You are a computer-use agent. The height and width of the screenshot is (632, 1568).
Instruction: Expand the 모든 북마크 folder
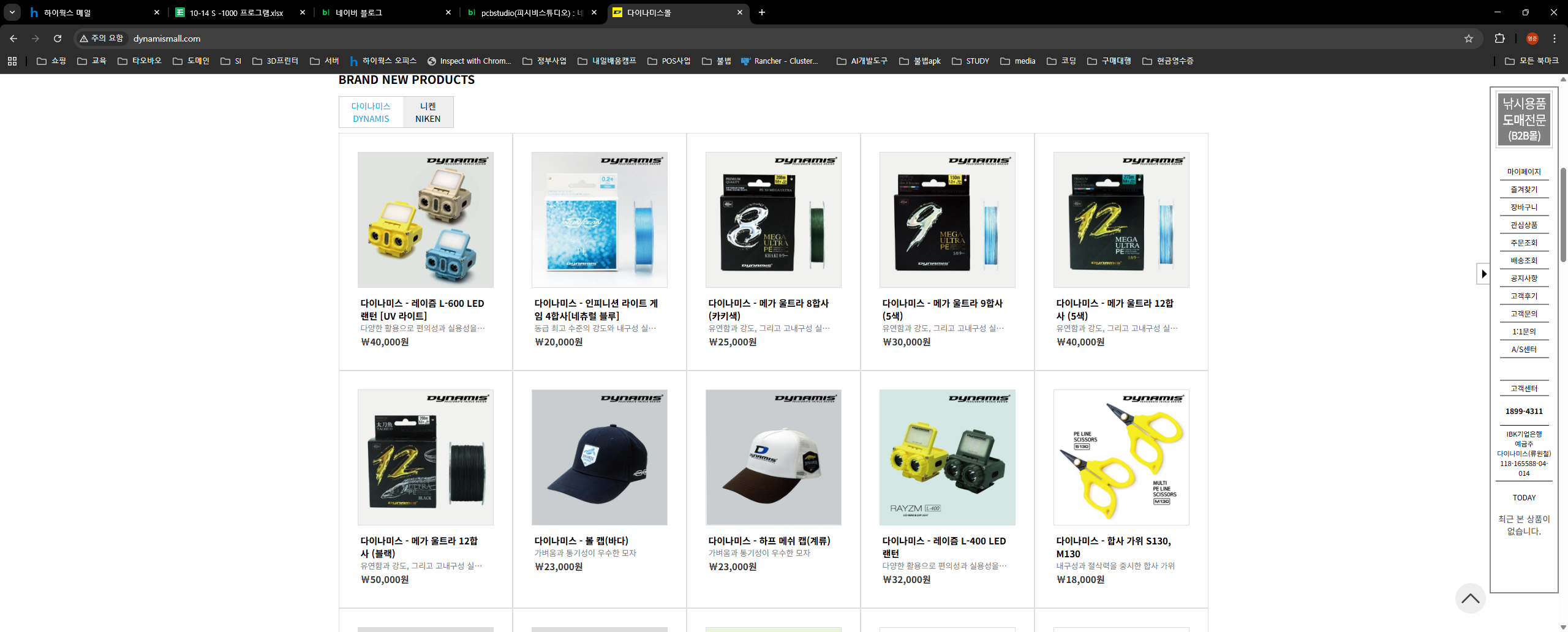pyautogui.click(x=1531, y=61)
